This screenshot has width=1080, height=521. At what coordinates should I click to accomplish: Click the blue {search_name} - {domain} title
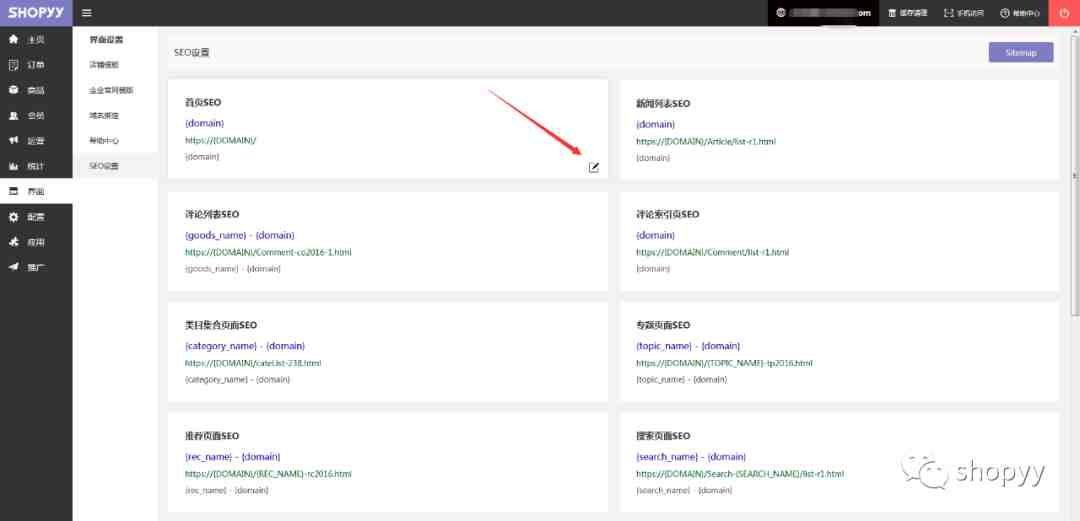click(x=691, y=456)
